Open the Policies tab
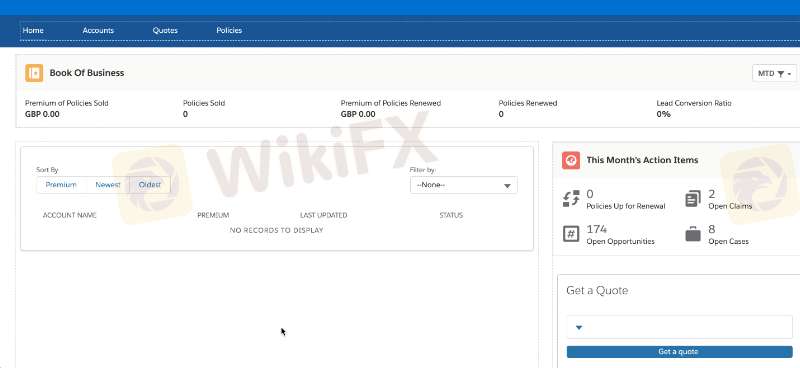The image size is (800, 368). coord(229,31)
